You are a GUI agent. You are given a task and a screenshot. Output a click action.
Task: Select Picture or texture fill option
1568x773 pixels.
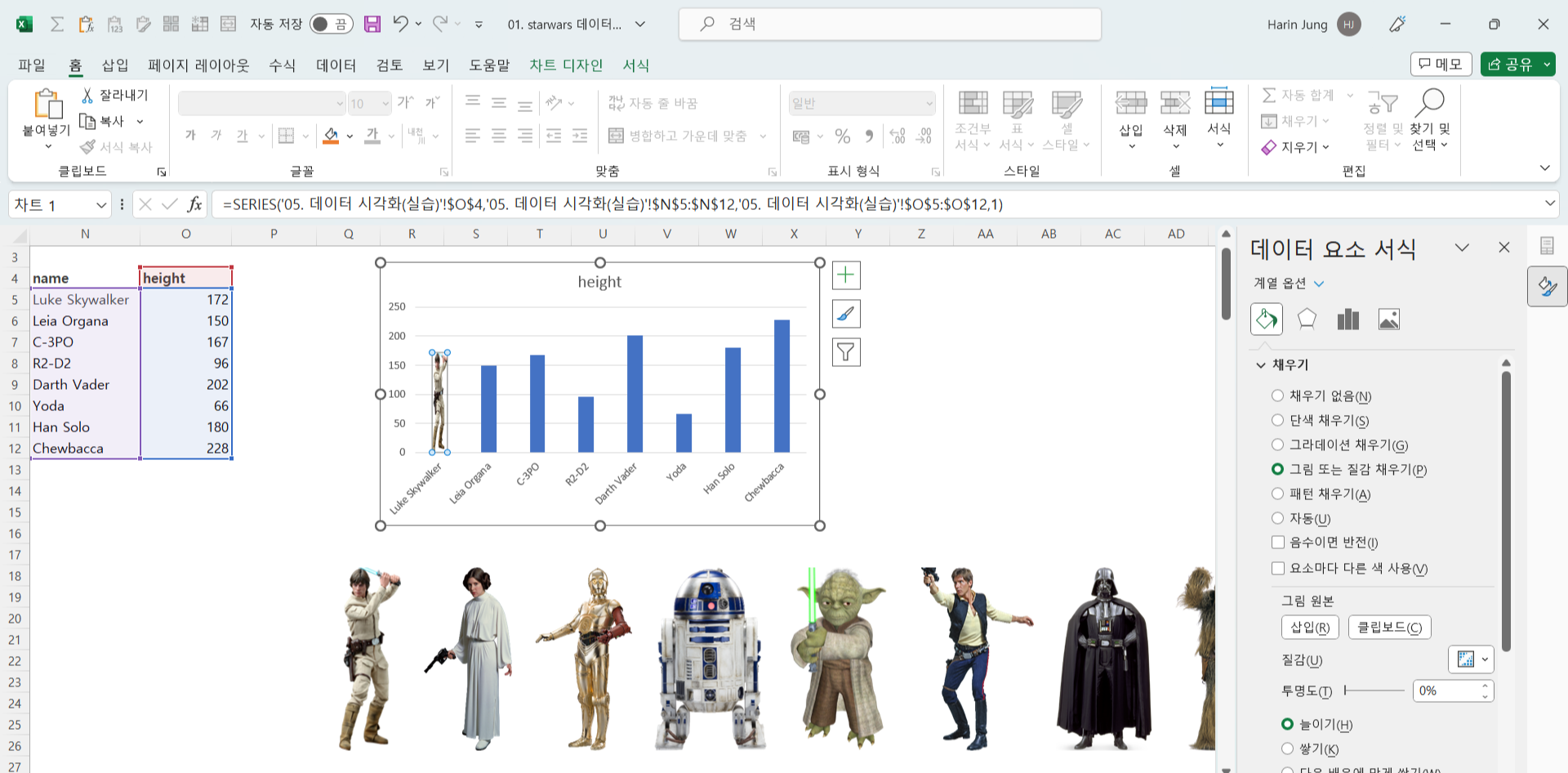pos(1278,469)
